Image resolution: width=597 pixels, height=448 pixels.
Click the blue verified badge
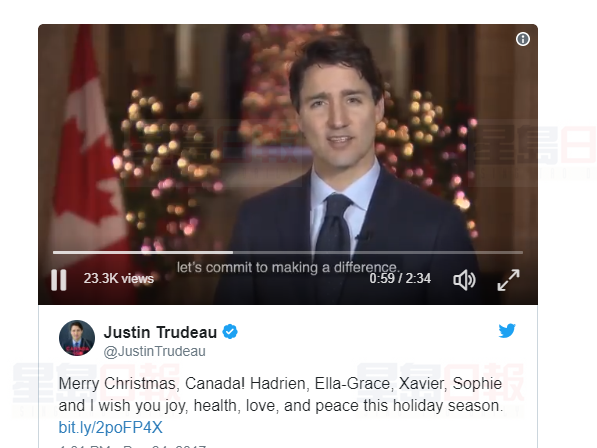[230, 332]
